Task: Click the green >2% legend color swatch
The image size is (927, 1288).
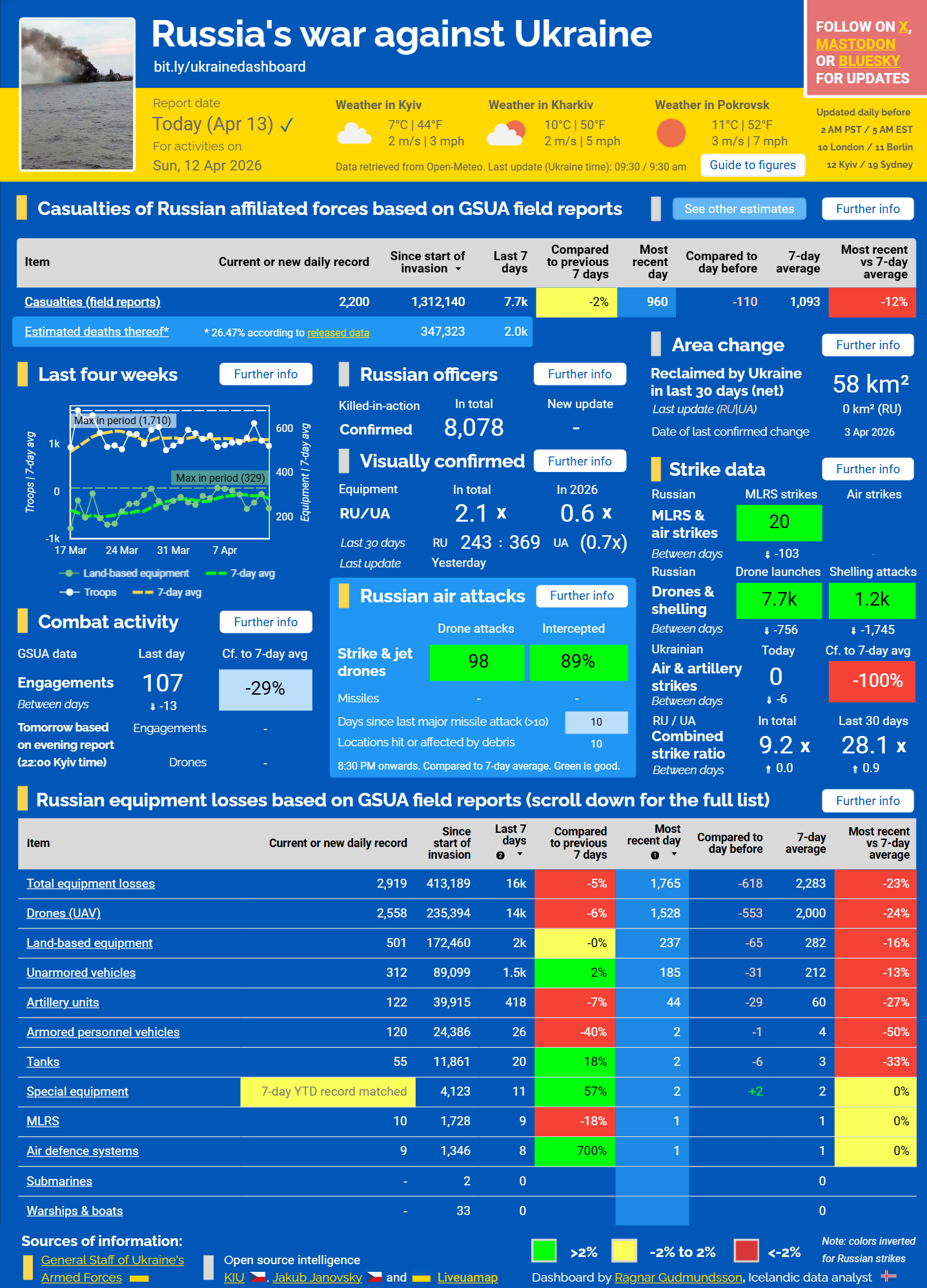Action: coord(544,1251)
